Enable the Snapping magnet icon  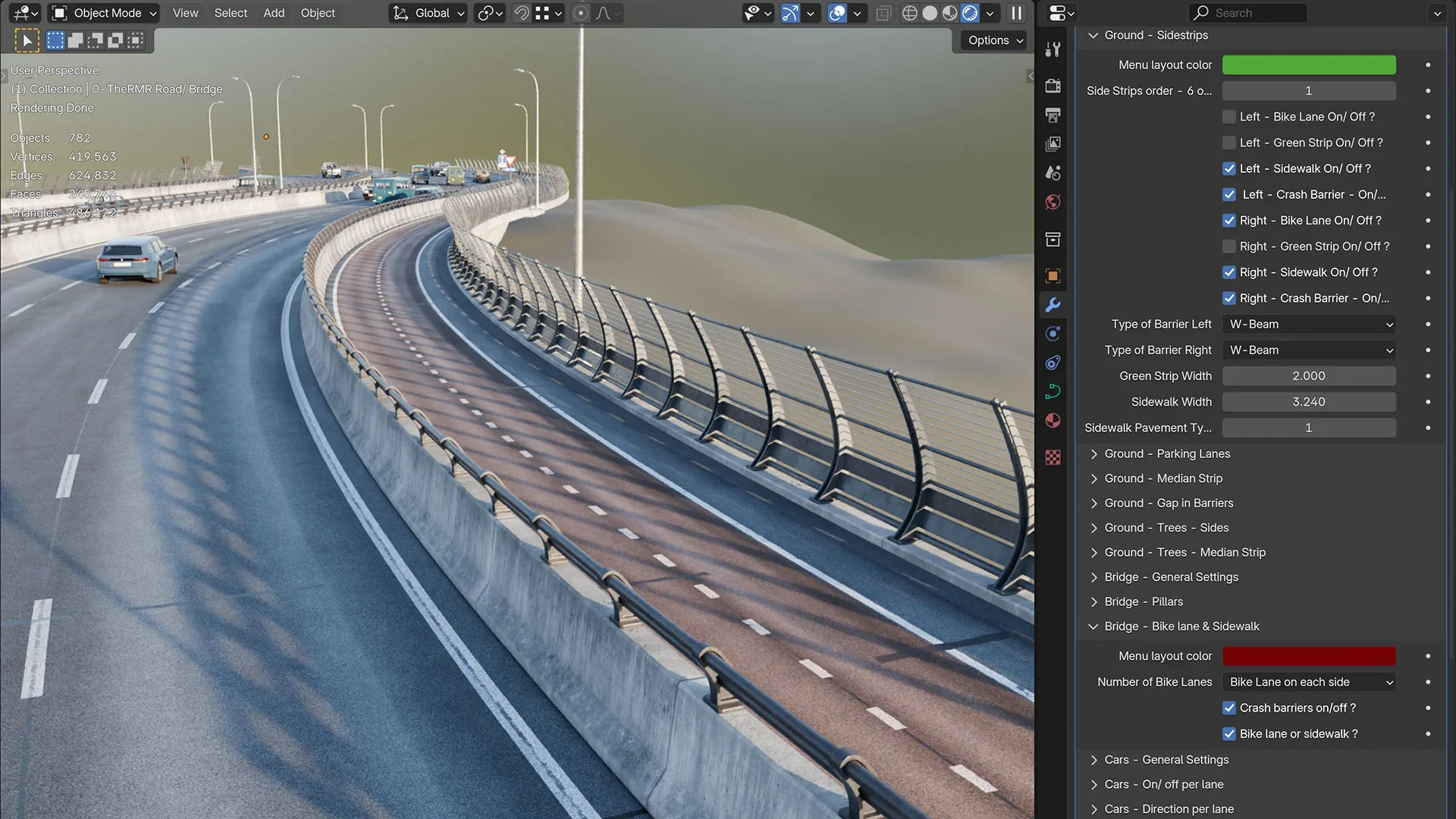coord(521,13)
